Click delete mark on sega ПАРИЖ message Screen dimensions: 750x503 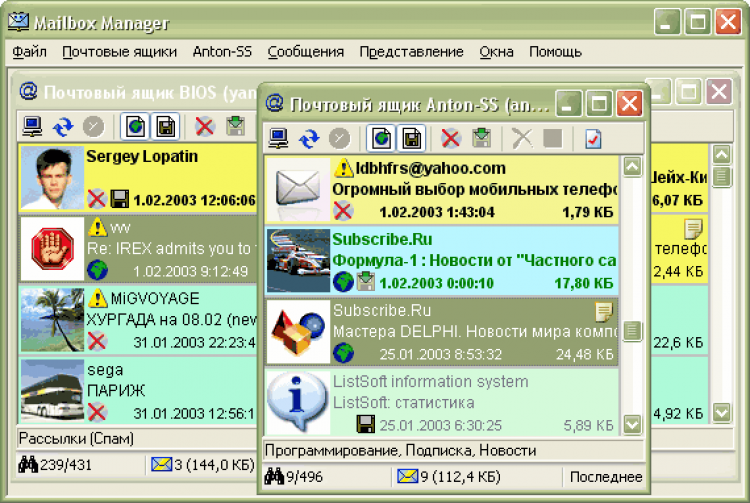[97, 412]
